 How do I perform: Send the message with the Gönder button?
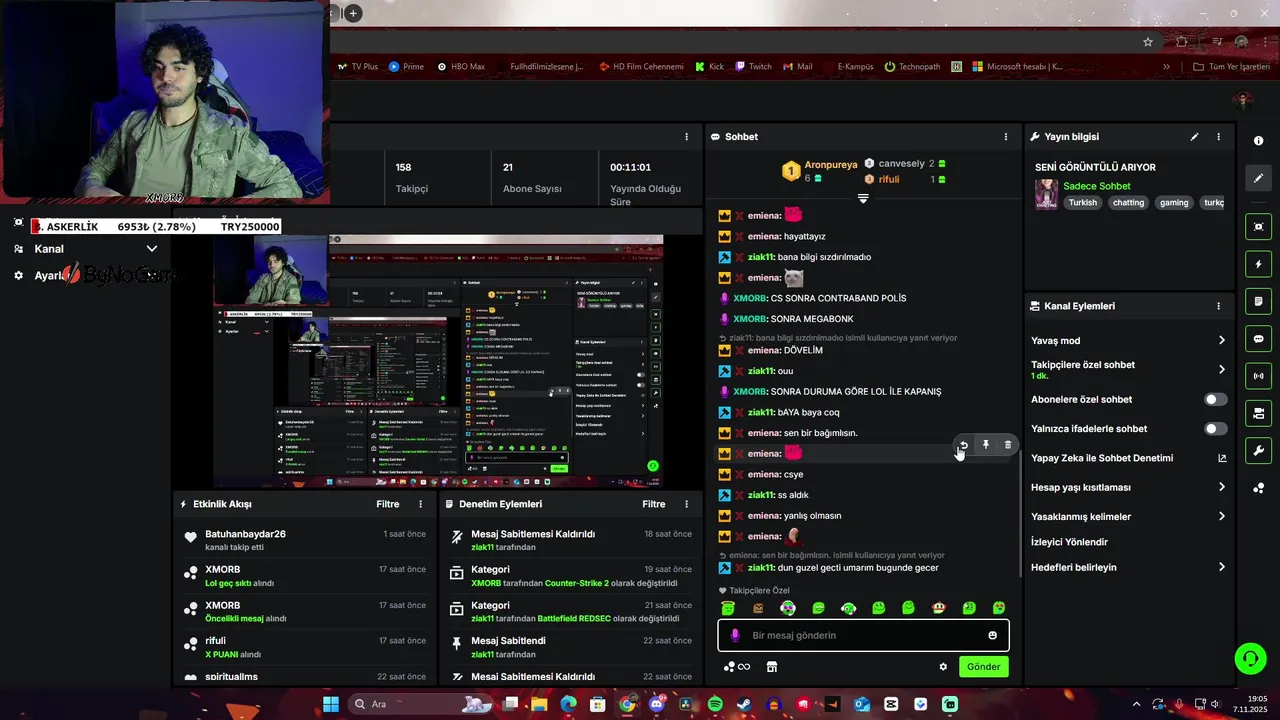(983, 667)
